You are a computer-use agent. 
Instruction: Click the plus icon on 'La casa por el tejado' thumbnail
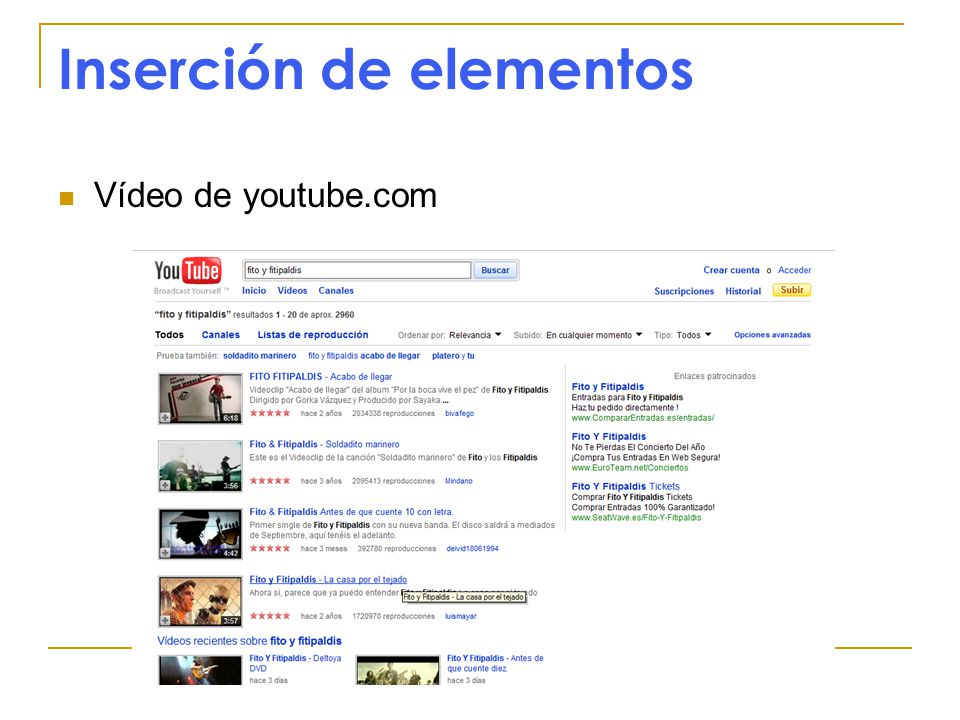pyautogui.click(x=165, y=620)
